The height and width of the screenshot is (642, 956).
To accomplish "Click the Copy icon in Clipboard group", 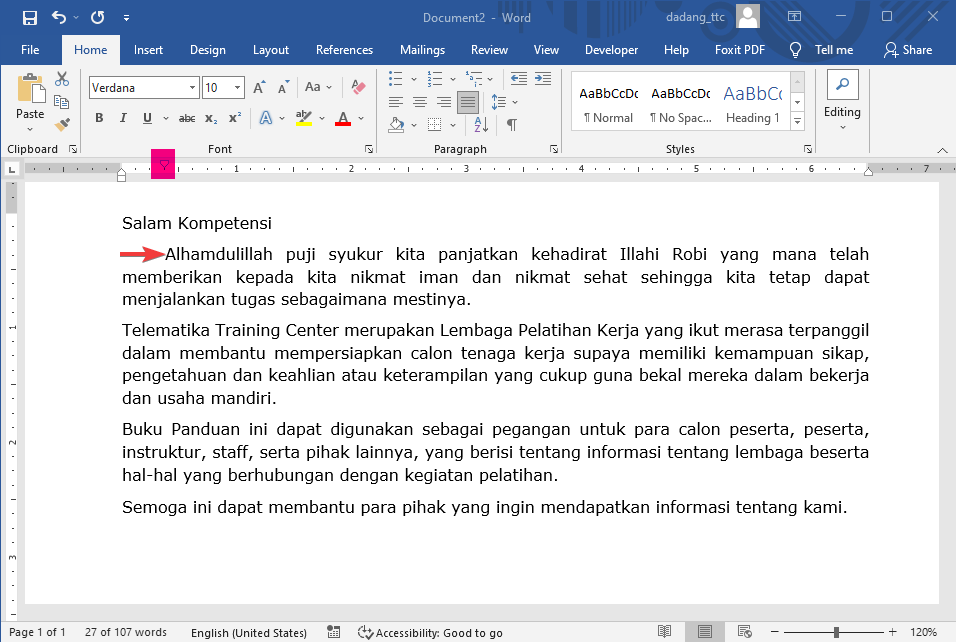I will click(60, 101).
